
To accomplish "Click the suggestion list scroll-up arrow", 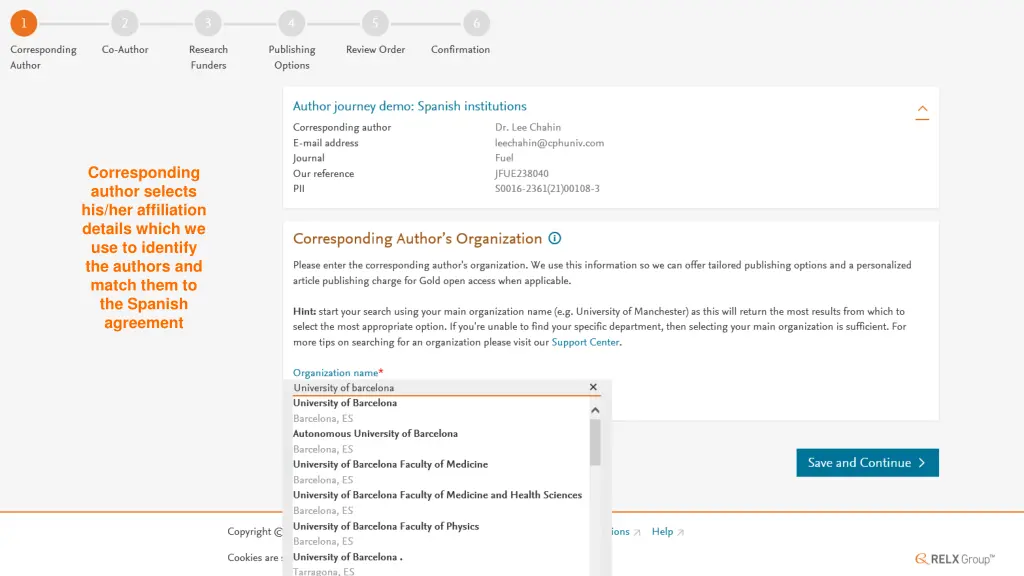I will click(595, 410).
